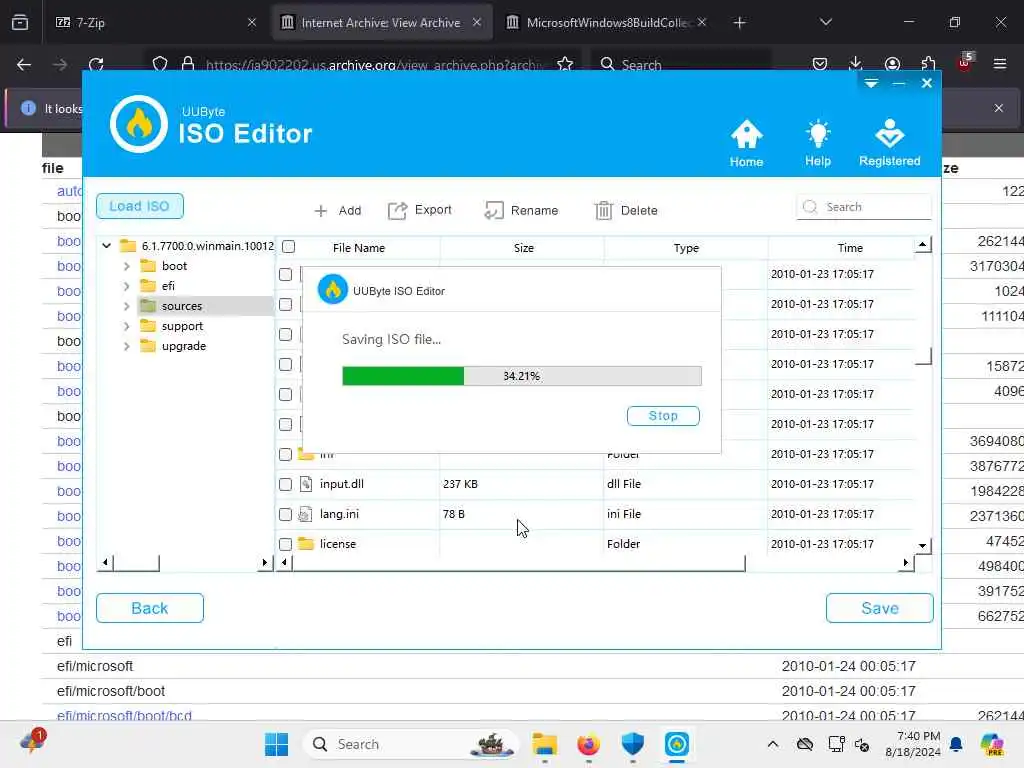Open the Firefox tab list dropdown
This screenshot has height=768, width=1024.
pyautogui.click(x=825, y=22)
